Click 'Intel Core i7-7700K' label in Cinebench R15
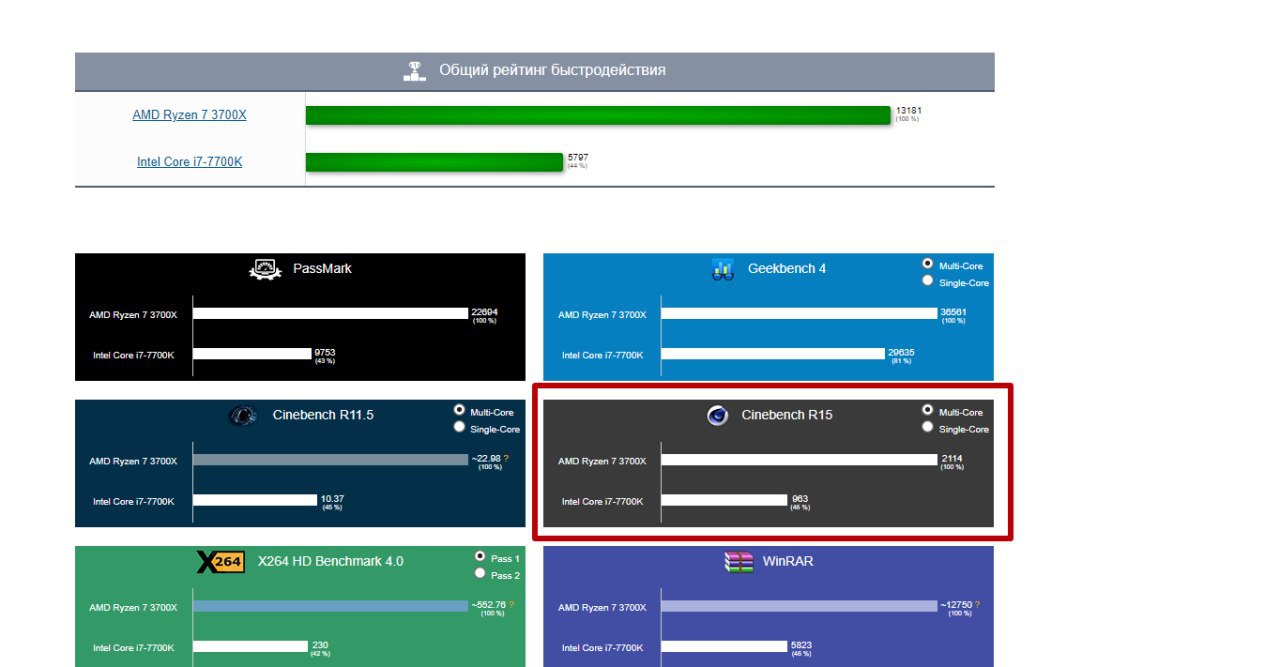1280x667 pixels. (602, 501)
